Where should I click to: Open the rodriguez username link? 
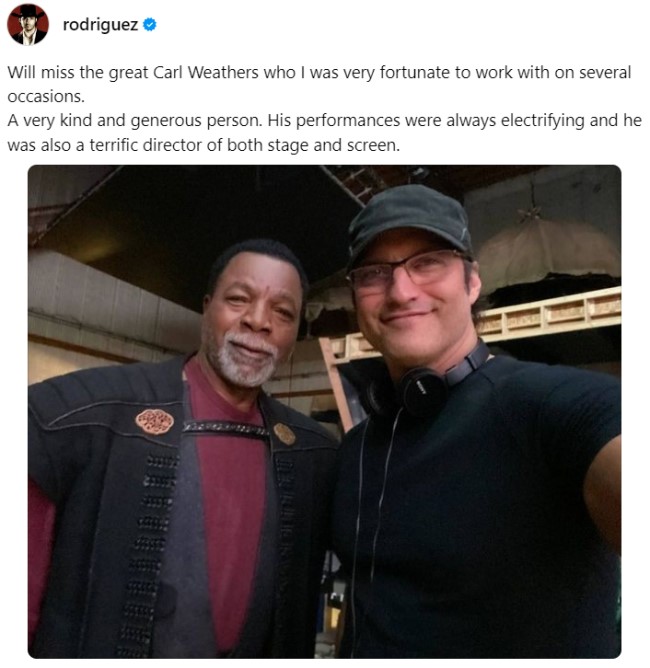click(101, 25)
